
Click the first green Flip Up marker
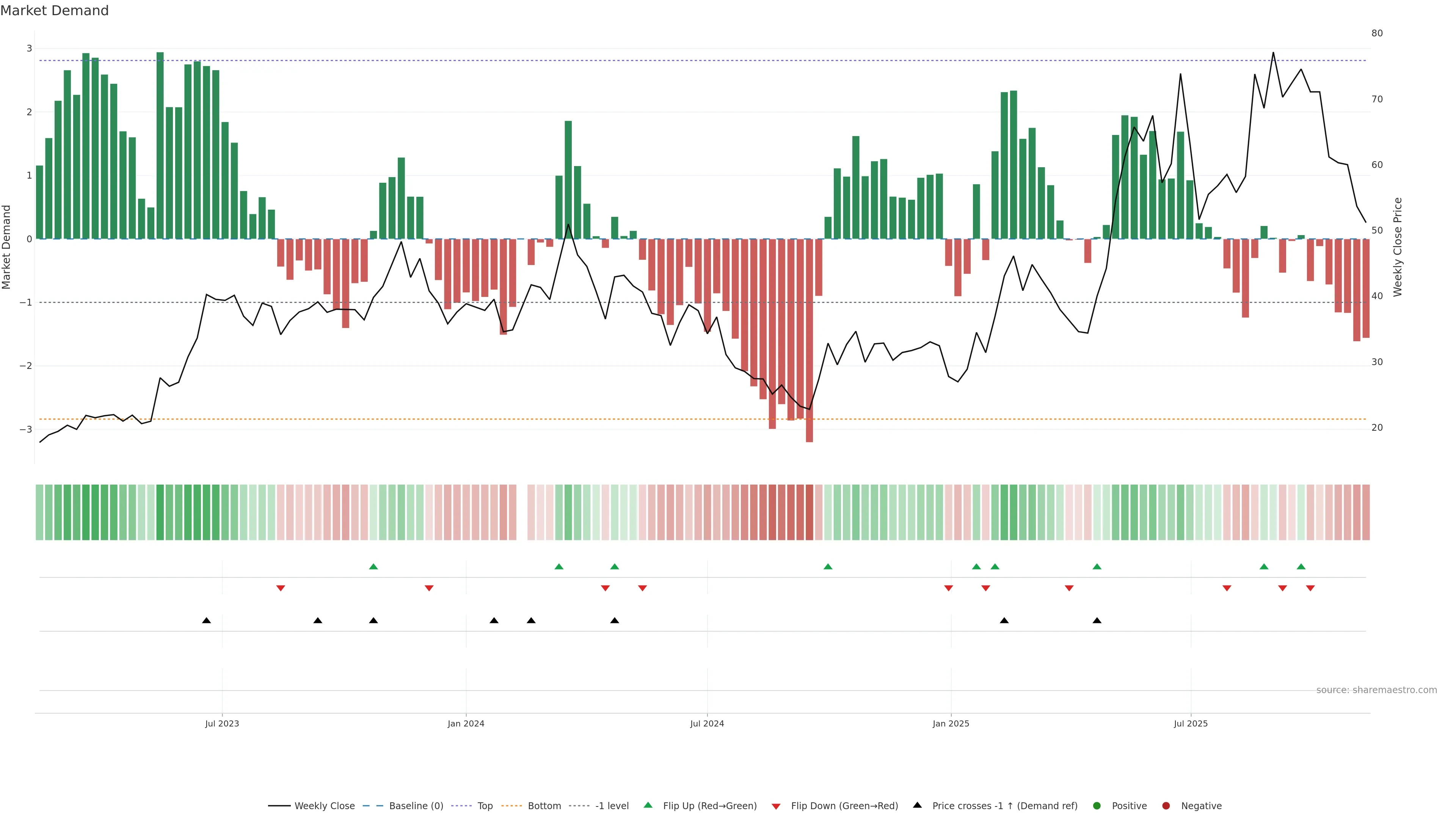[373, 566]
